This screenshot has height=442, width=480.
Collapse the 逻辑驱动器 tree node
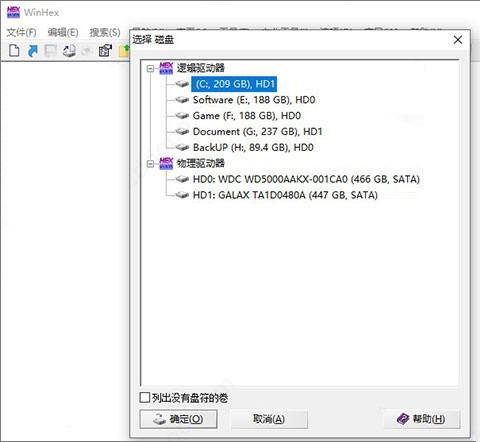150,68
